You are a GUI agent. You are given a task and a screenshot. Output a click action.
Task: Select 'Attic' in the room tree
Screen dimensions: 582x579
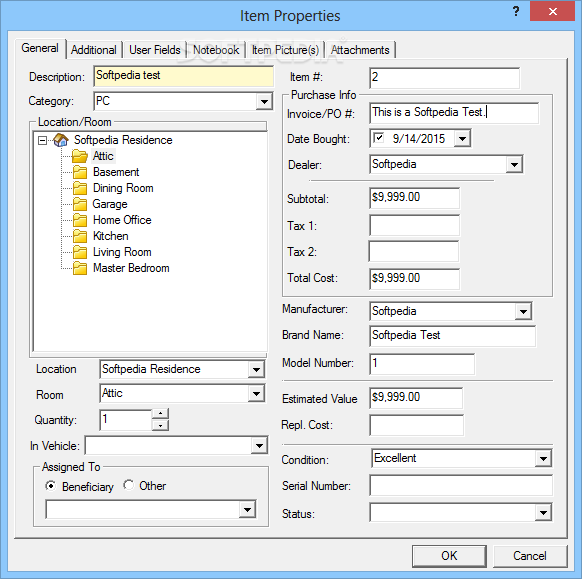103,156
